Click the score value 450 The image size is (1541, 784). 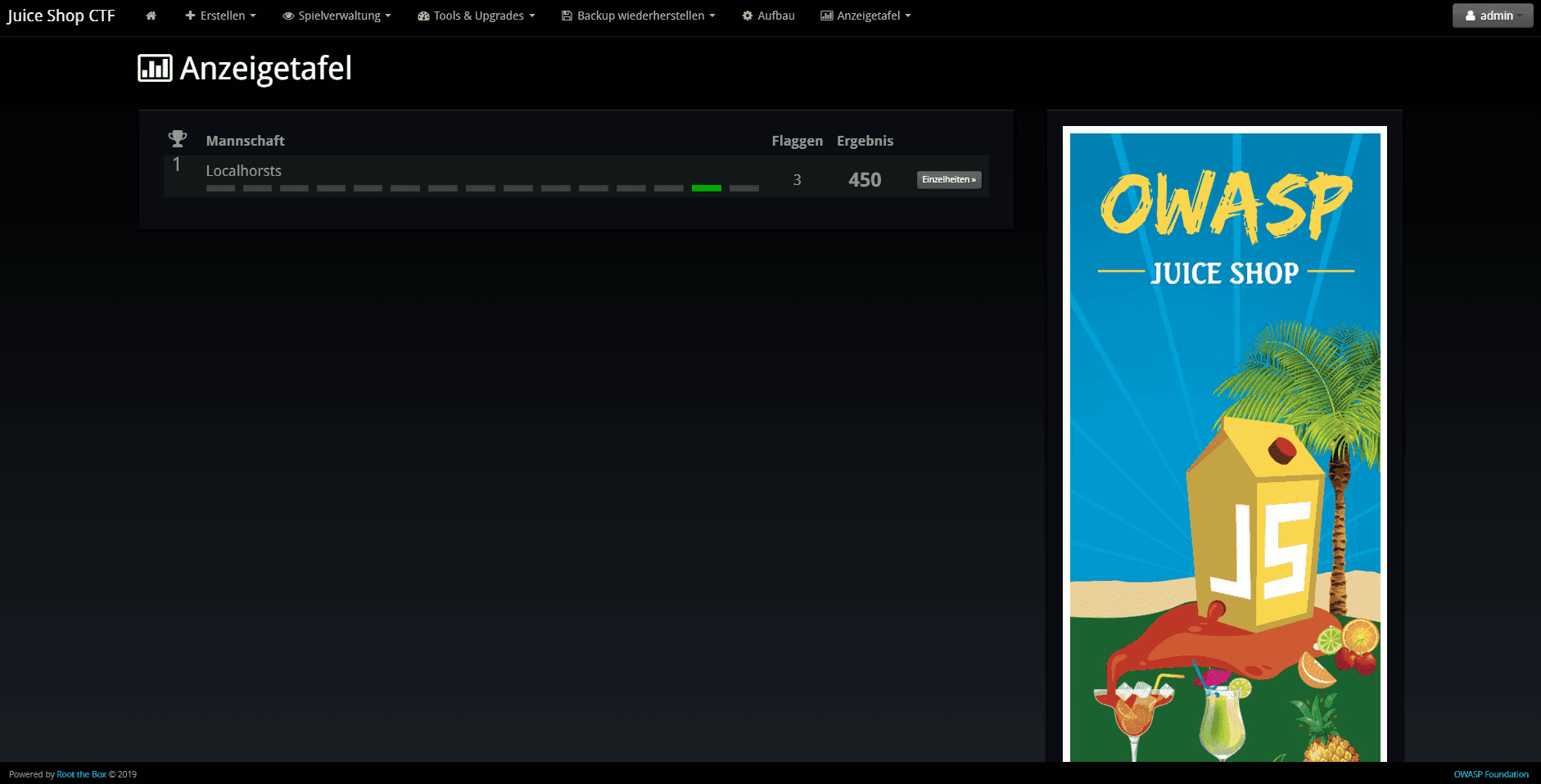click(865, 180)
